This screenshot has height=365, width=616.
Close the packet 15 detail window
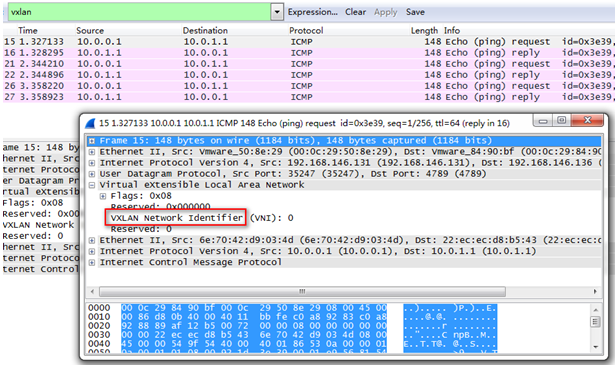pos(587,121)
